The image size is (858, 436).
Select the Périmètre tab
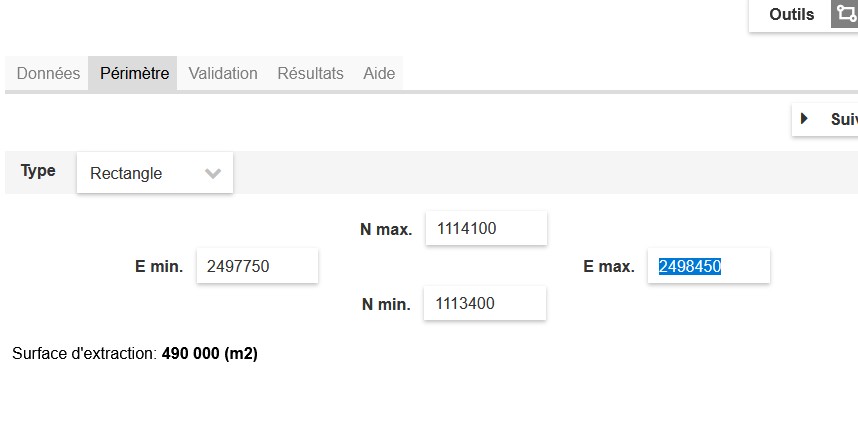134,74
